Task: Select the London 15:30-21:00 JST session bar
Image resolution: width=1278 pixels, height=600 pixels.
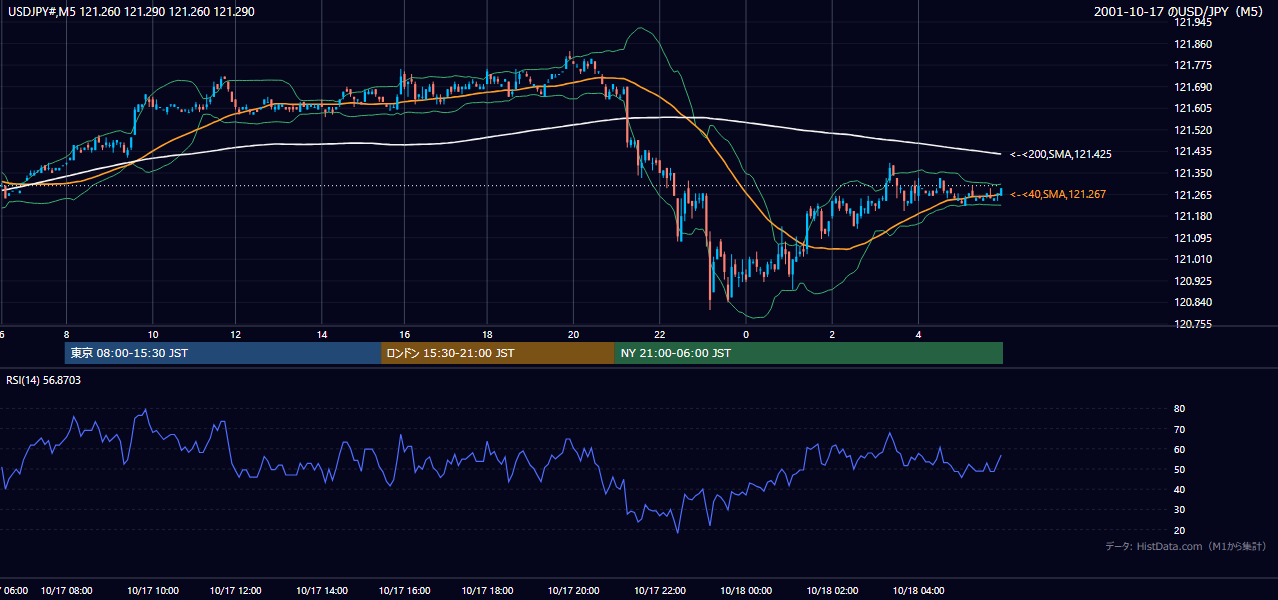Action: click(x=498, y=353)
